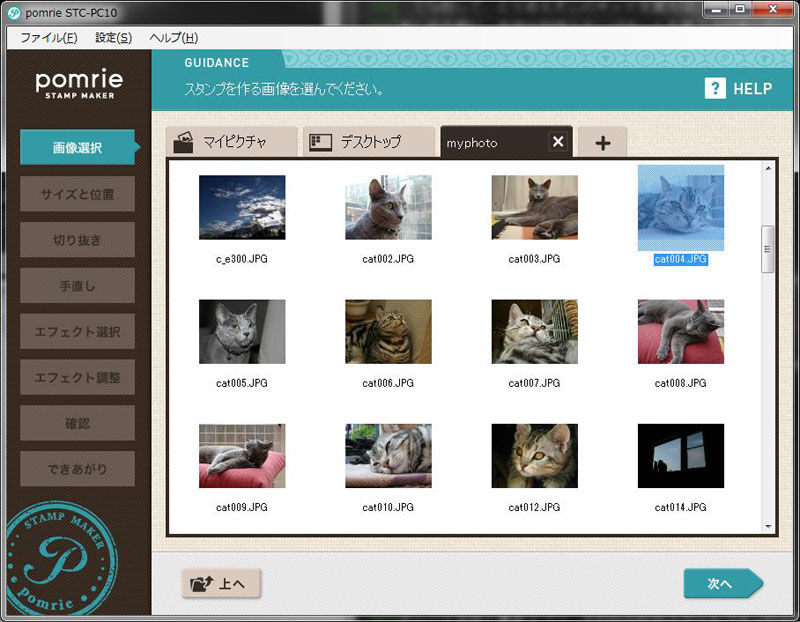Close the myphoto tab with X
Viewport: 800px width, 622px height.
point(558,141)
